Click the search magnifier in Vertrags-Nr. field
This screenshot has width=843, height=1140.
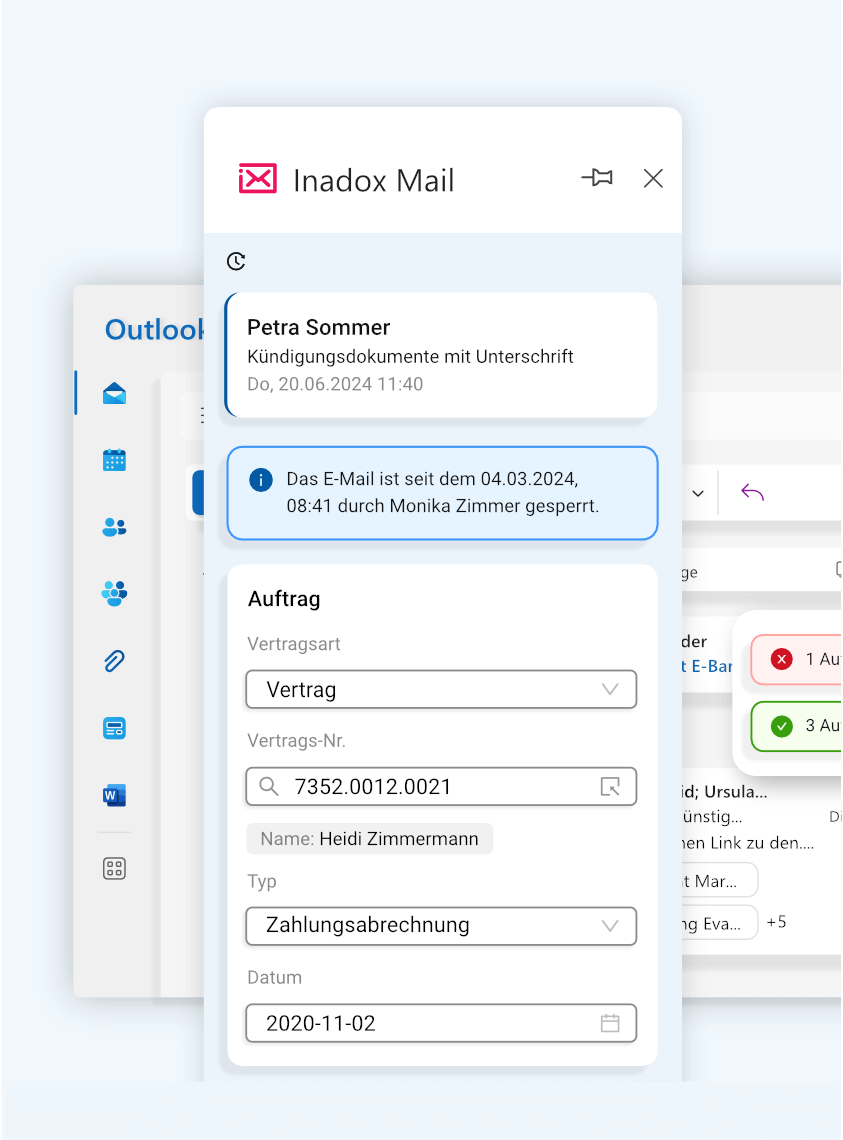coord(269,787)
